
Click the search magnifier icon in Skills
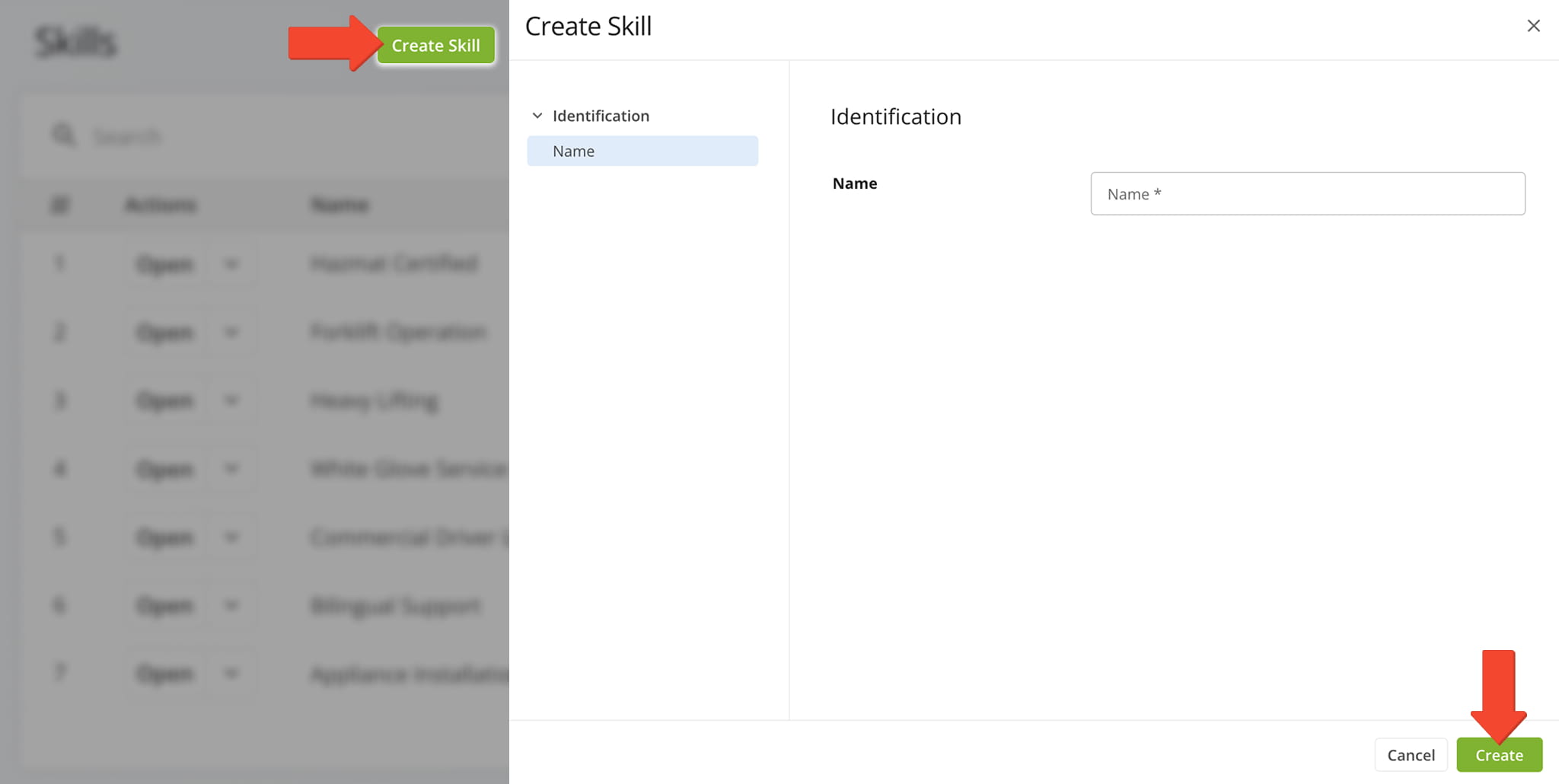(64, 135)
